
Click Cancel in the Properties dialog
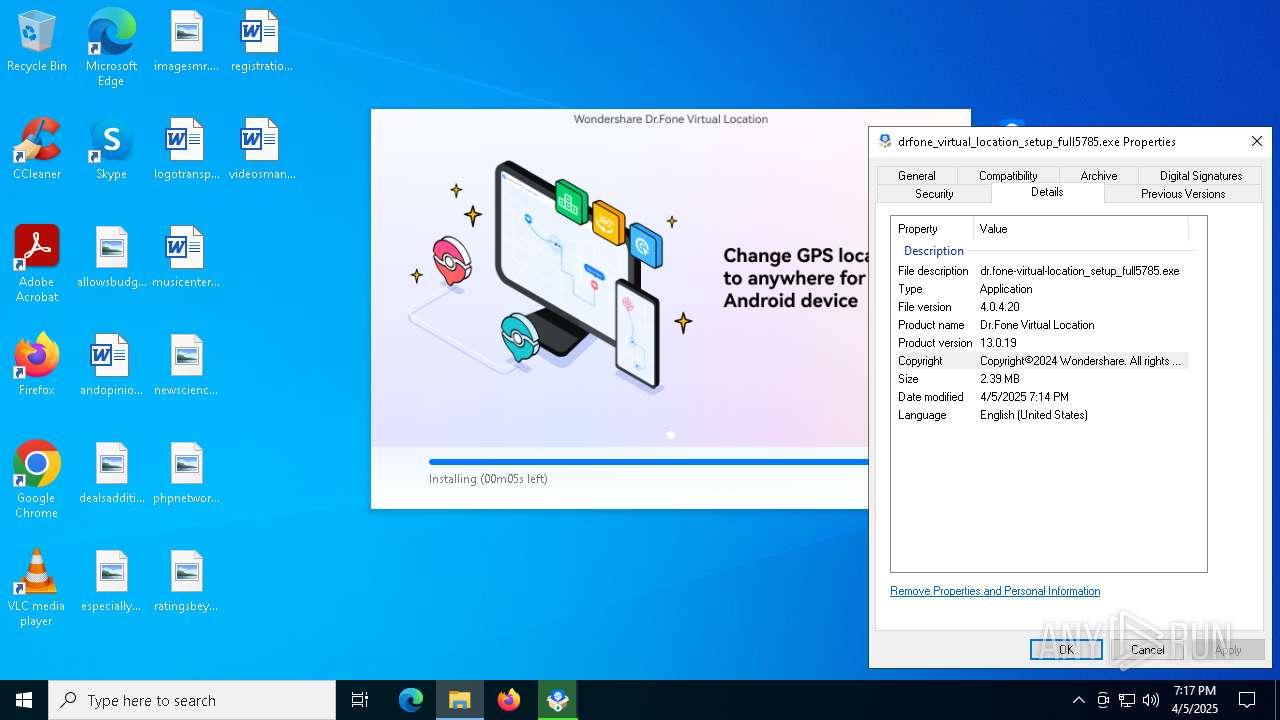(x=1147, y=649)
